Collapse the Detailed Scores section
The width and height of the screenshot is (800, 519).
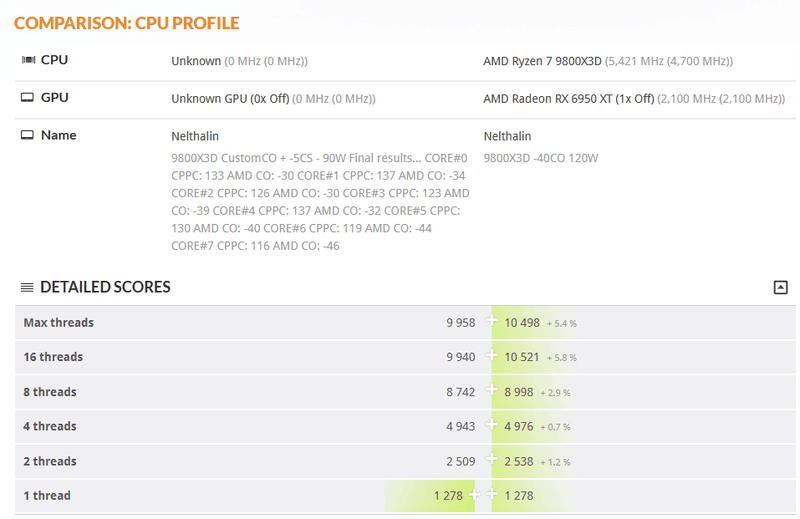click(780, 288)
